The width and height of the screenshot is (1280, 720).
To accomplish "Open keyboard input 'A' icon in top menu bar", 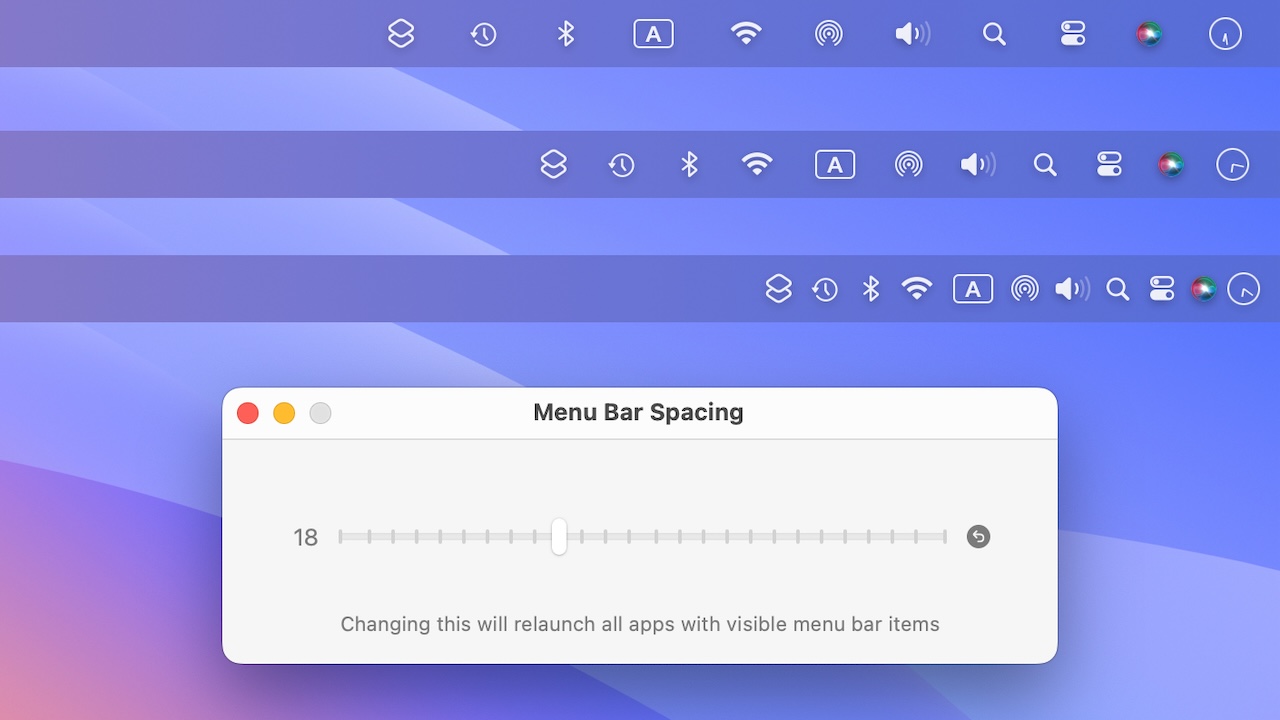I will coord(653,34).
